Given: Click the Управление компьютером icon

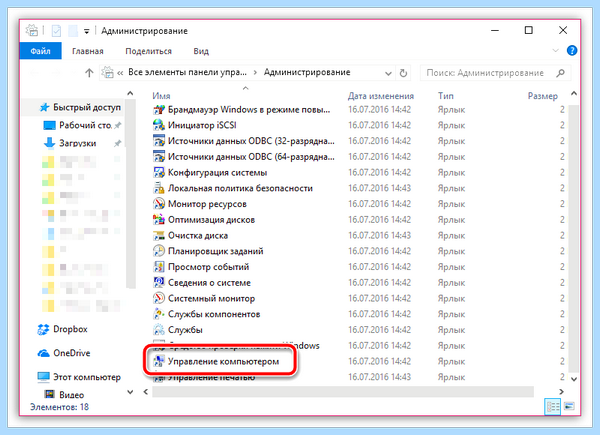Looking at the screenshot, I should 159,362.
